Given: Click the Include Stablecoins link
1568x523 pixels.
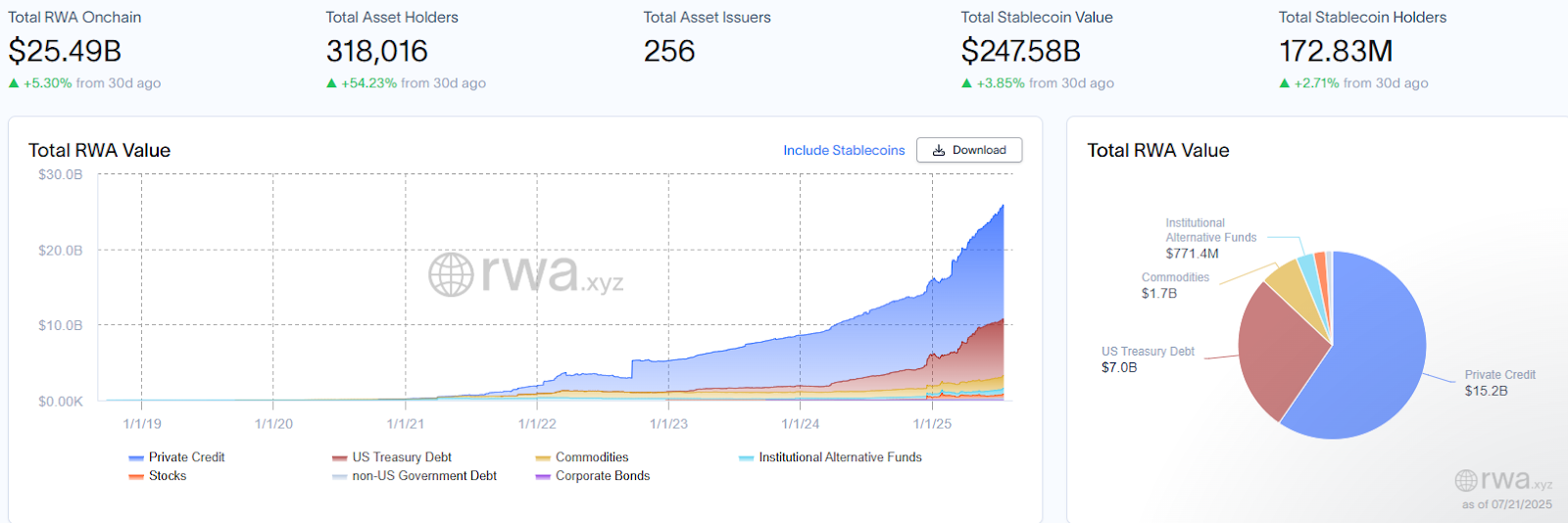Looking at the screenshot, I should [844, 150].
